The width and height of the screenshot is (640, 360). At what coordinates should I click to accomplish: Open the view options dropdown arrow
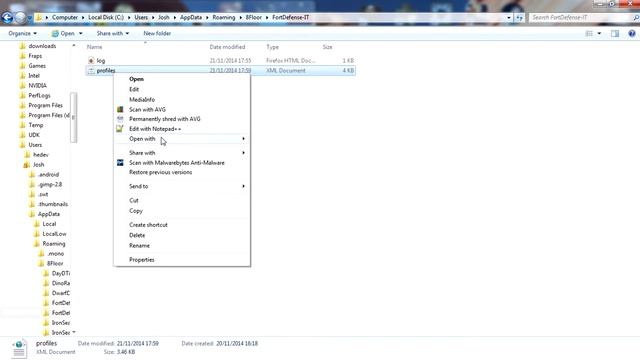pyautogui.click(x=599, y=33)
